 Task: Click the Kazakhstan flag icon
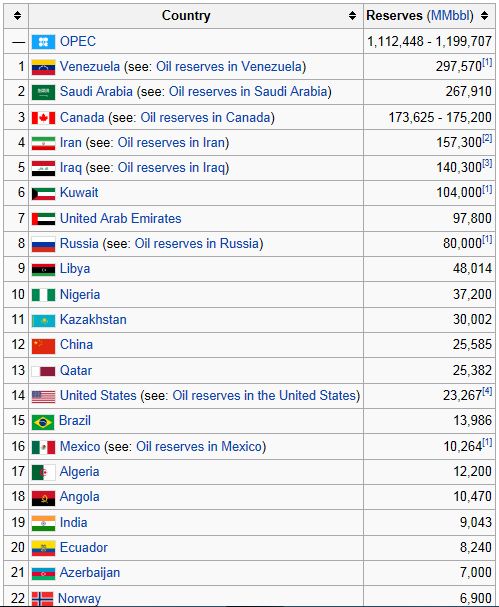pos(43,320)
